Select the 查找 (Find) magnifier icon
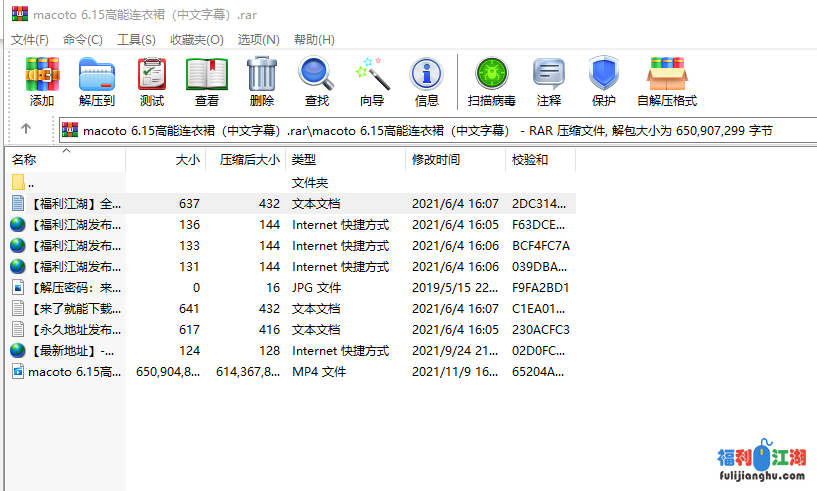The image size is (817, 491). point(317,80)
